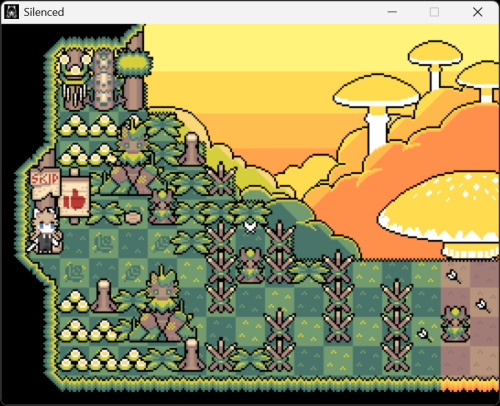Click the small log on the ground

133,217
